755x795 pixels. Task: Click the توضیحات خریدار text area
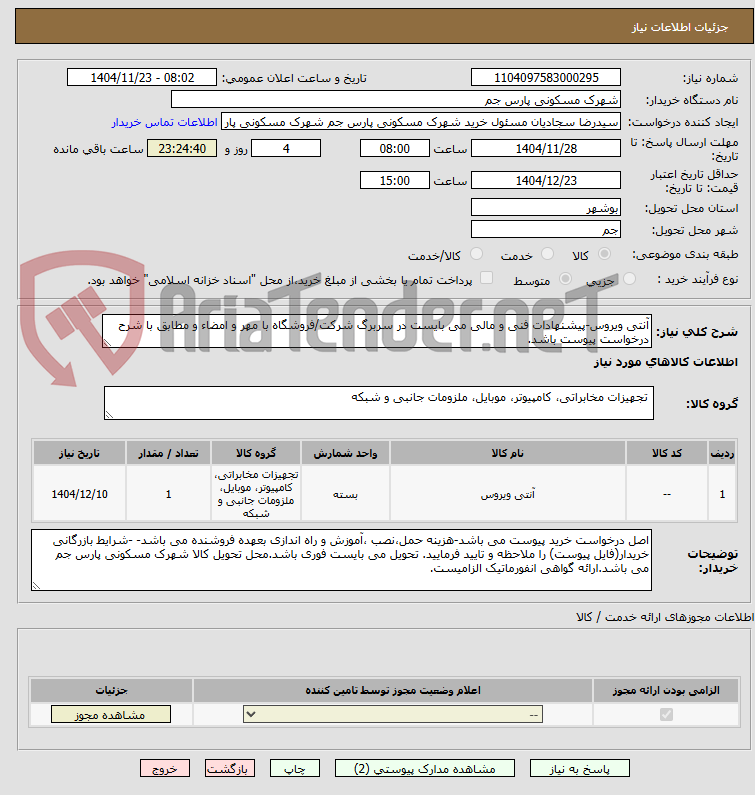tap(341, 560)
